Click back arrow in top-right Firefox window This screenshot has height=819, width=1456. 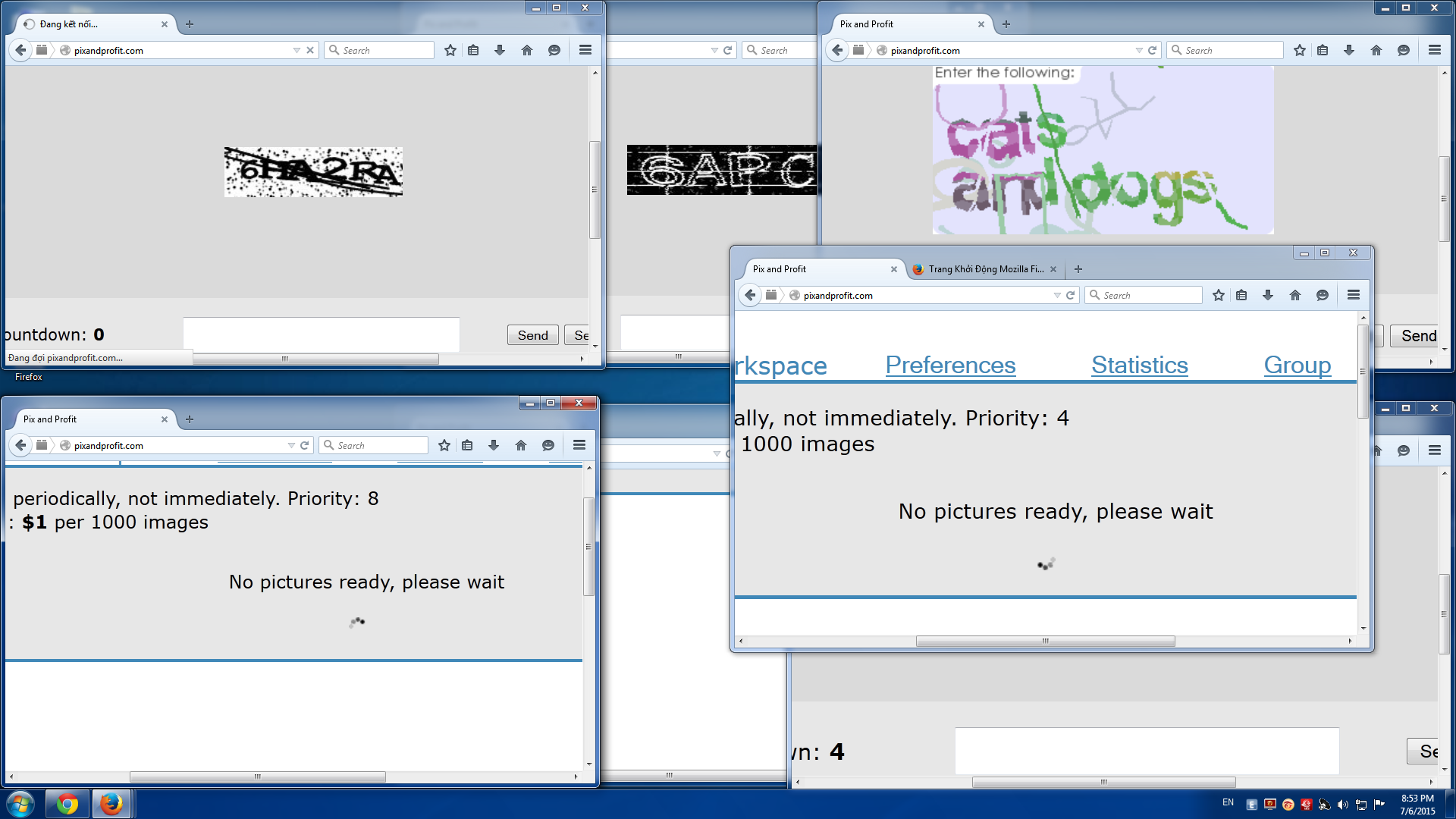coord(837,50)
